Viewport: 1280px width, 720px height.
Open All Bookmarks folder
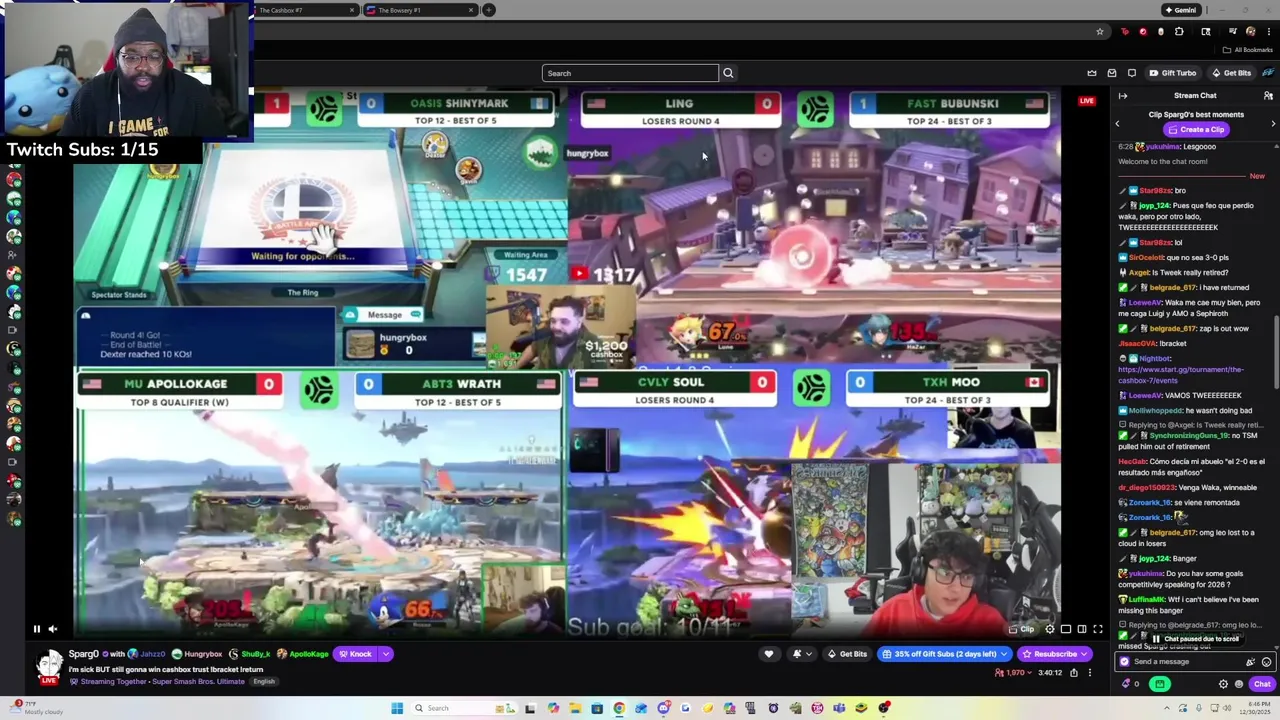point(1248,50)
